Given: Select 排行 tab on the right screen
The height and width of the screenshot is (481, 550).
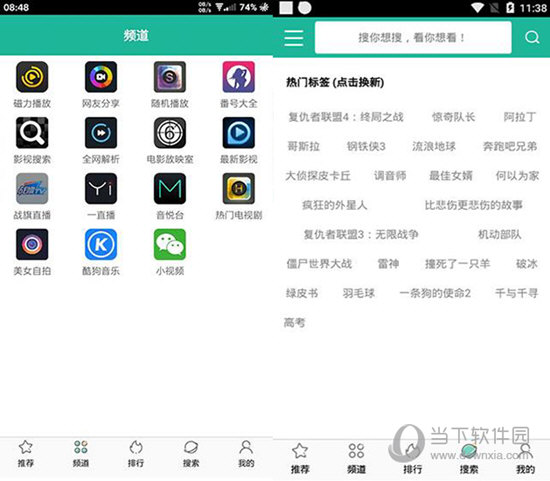Looking at the screenshot, I should pos(412,459).
